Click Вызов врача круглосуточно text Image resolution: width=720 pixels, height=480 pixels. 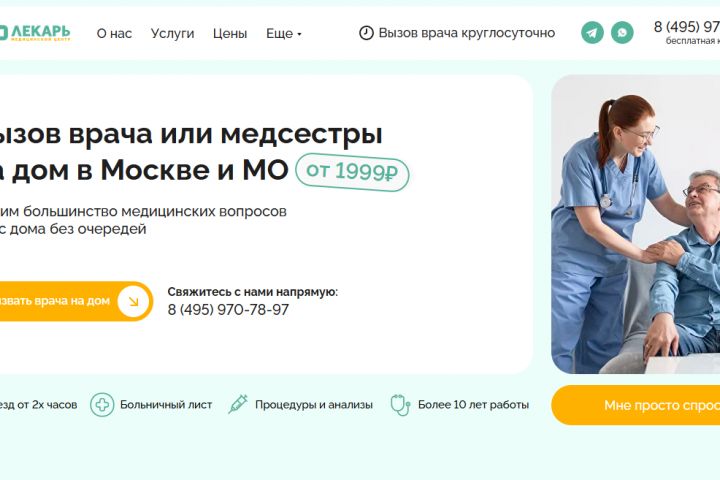[x=467, y=33]
